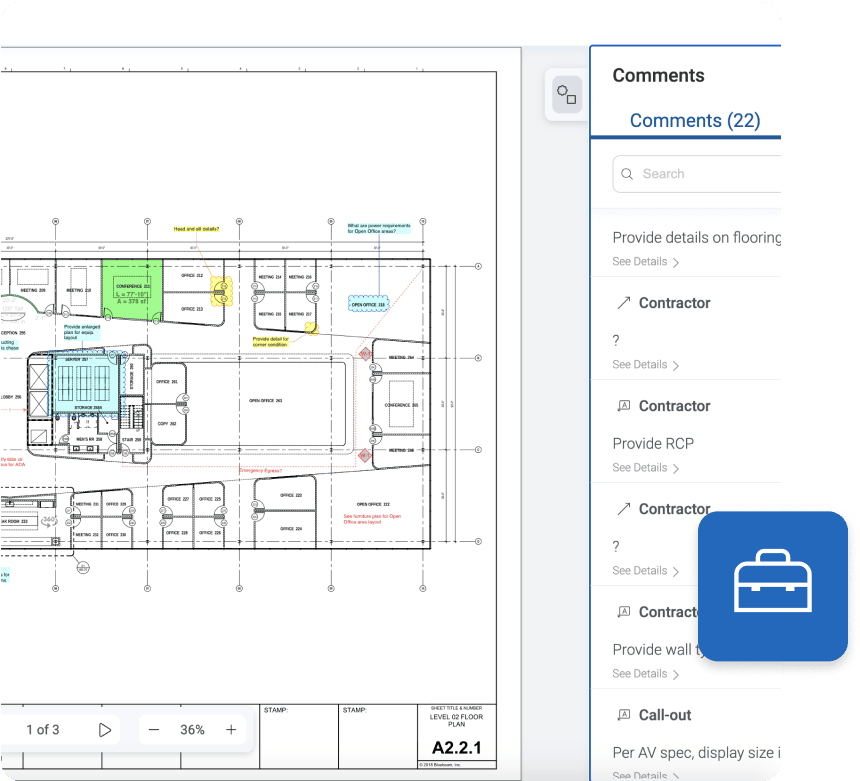Screen dimensions: 860x781
Task: Select the W-1 diamond marker near Meeting 264
Action: point(365,354)
